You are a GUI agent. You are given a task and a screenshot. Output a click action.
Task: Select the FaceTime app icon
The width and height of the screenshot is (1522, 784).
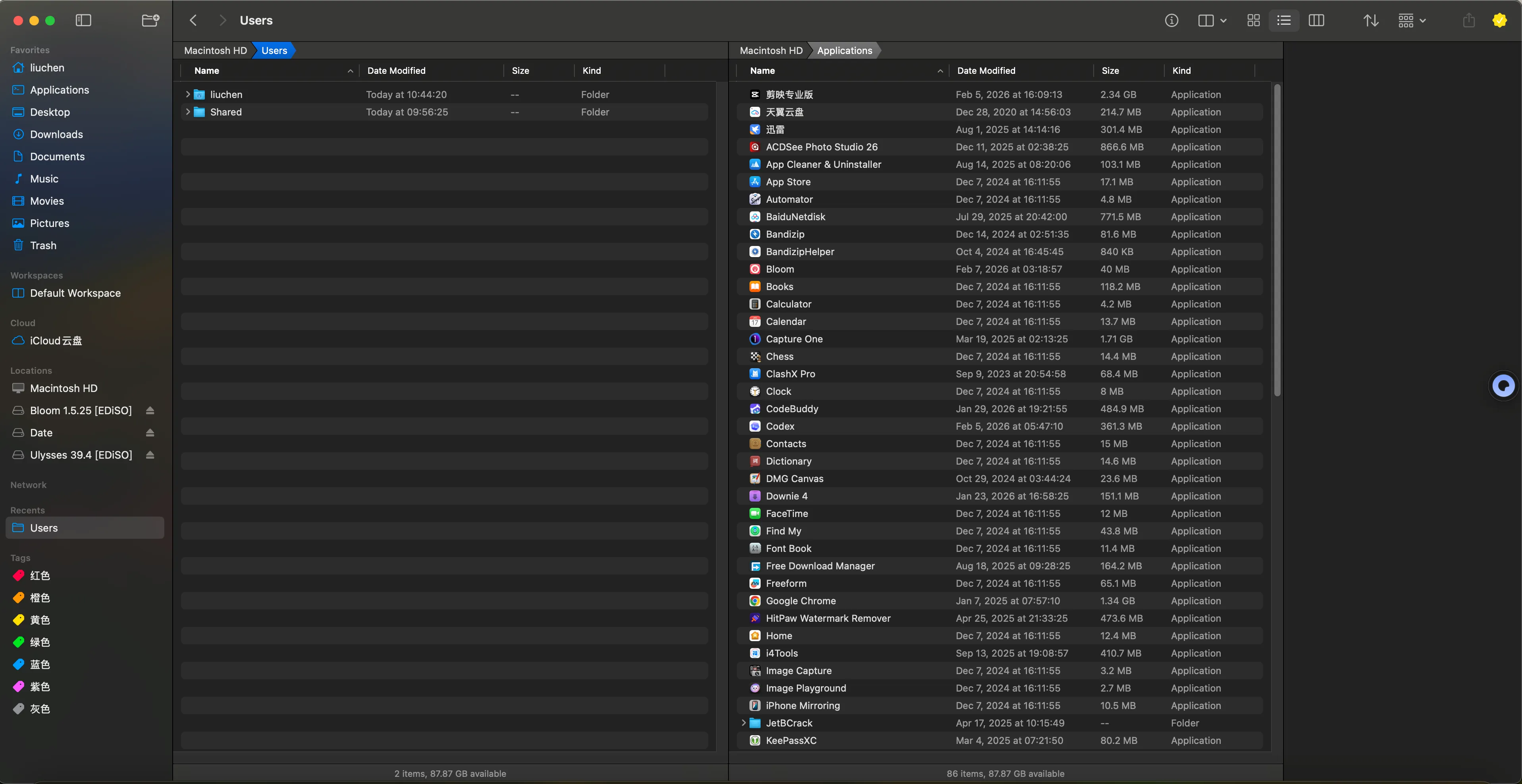click(755, 514)
